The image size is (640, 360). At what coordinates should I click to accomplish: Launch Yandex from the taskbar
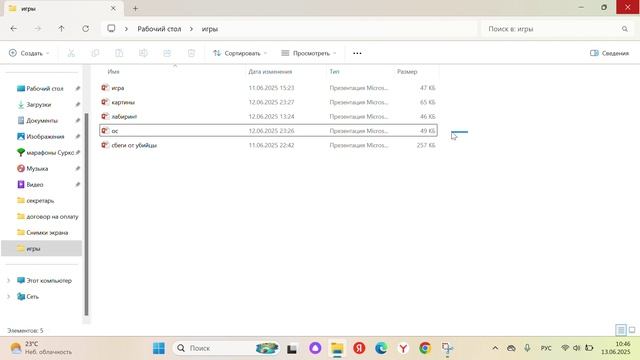pos(359,348)
